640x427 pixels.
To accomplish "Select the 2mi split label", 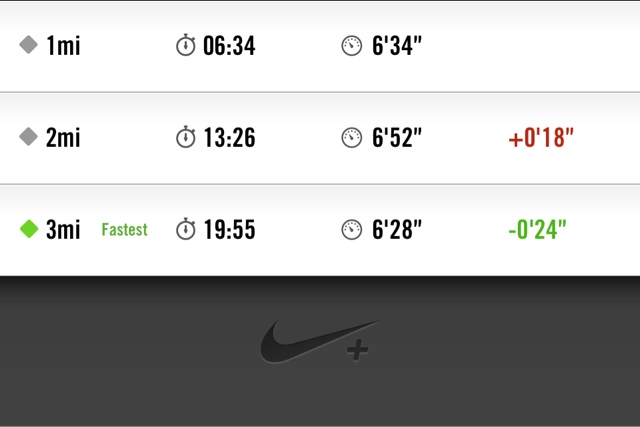I will click(63, 137).
